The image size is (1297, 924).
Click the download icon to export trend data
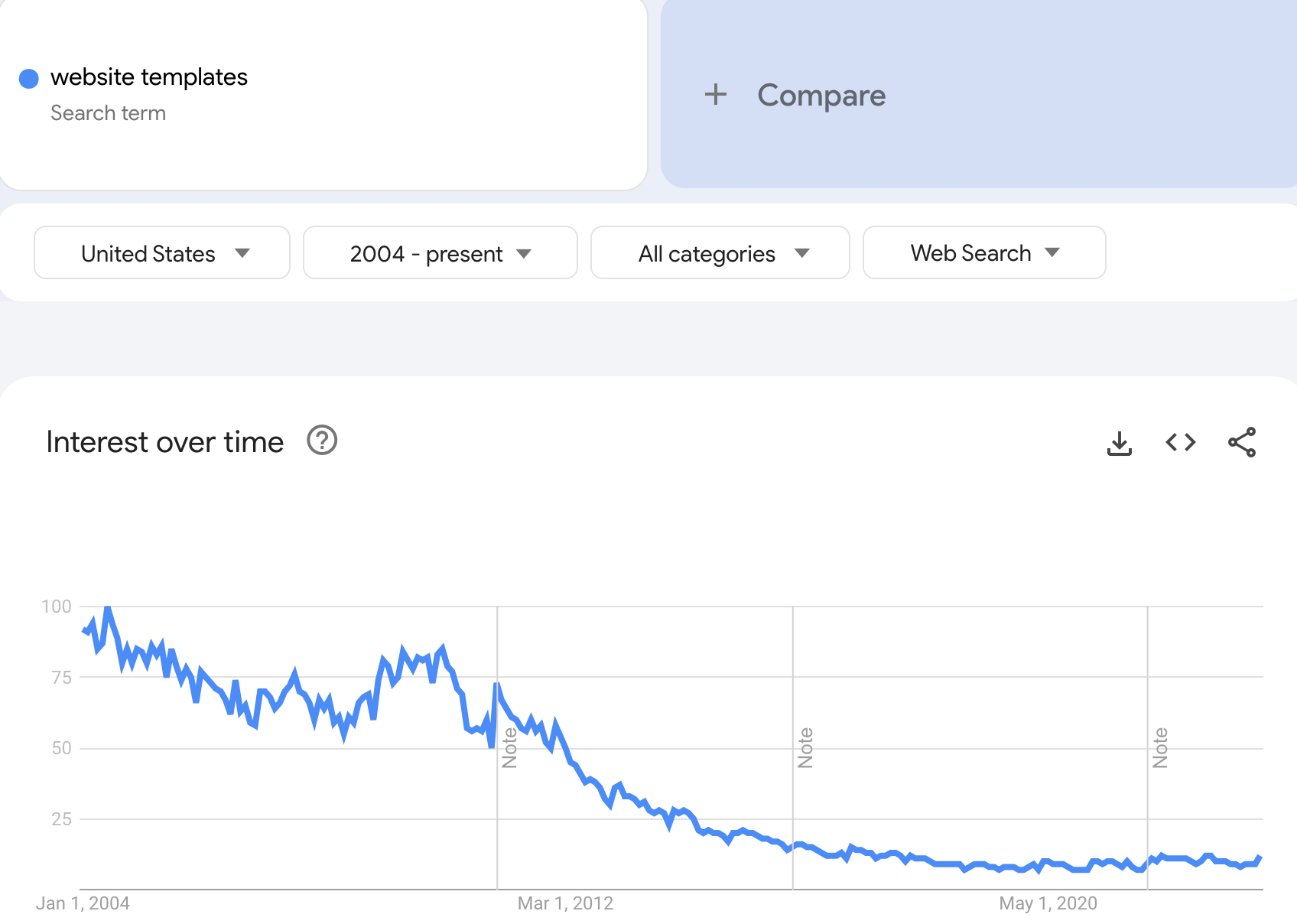pos(1120,442)
